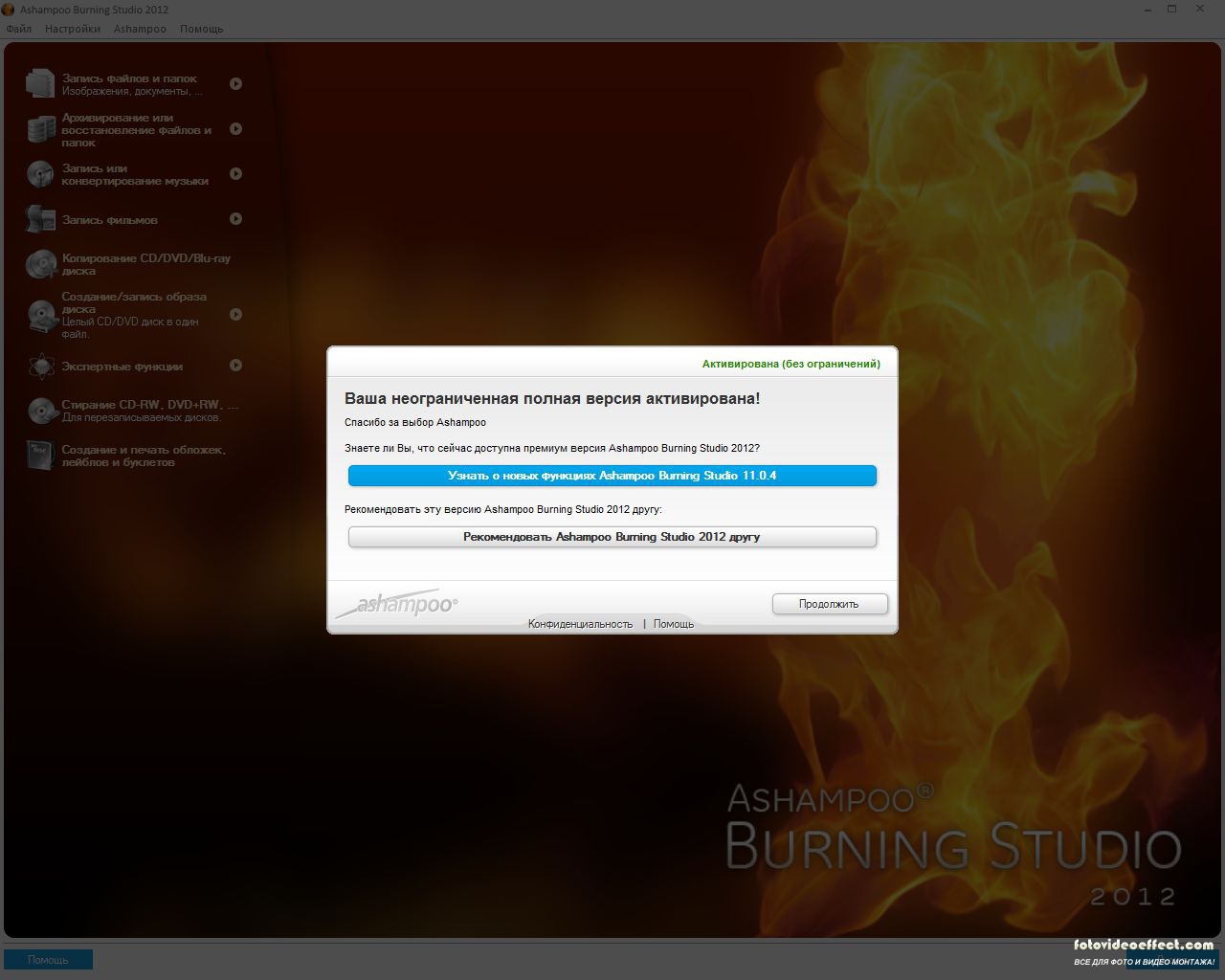Viewport: 1225px width, 980px height.
Task: Expand 'Запись файлов и папок' arrow
Action: point(235,84)
